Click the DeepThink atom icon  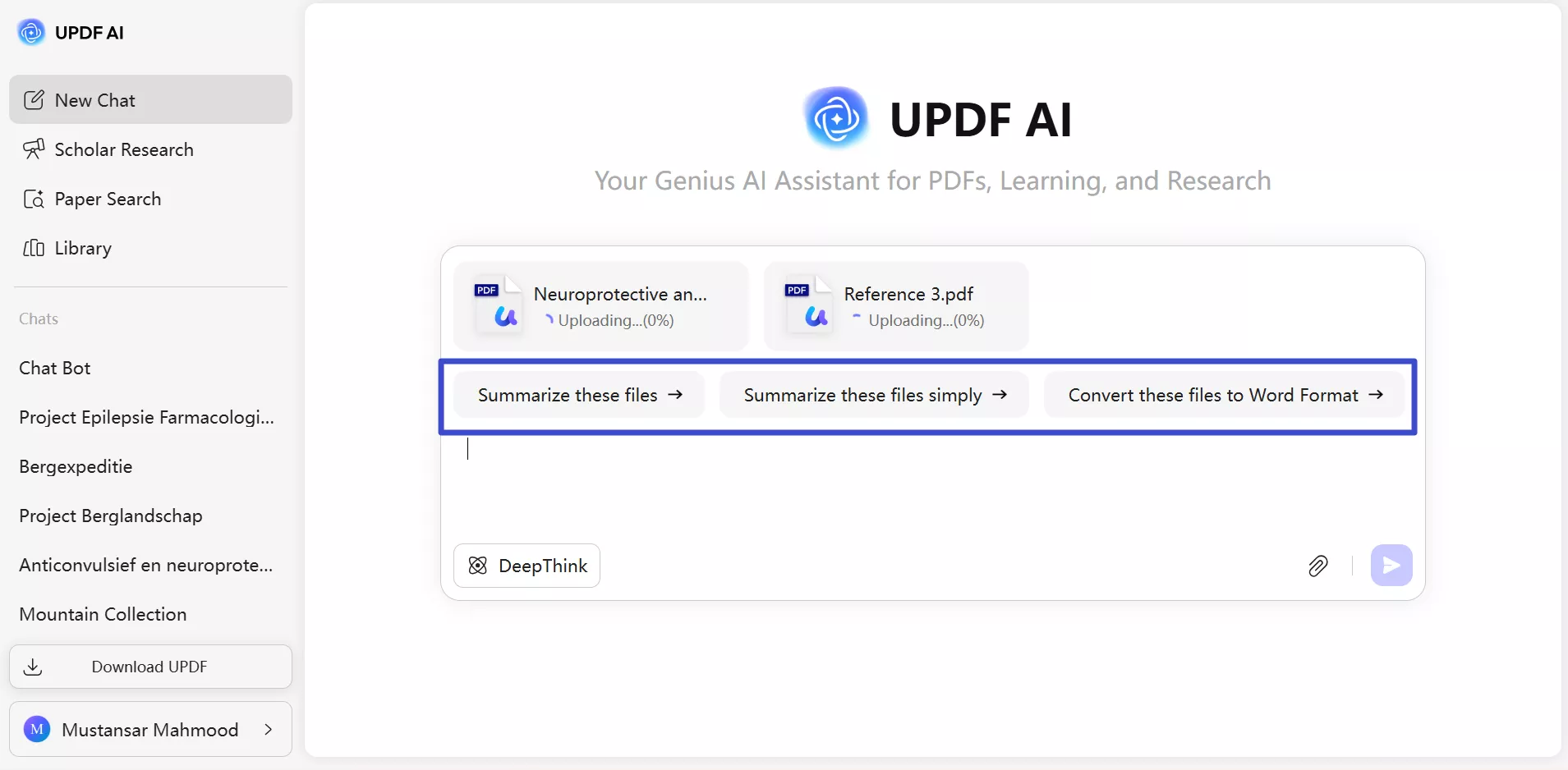pyautogui.click(x=477, y=566)
